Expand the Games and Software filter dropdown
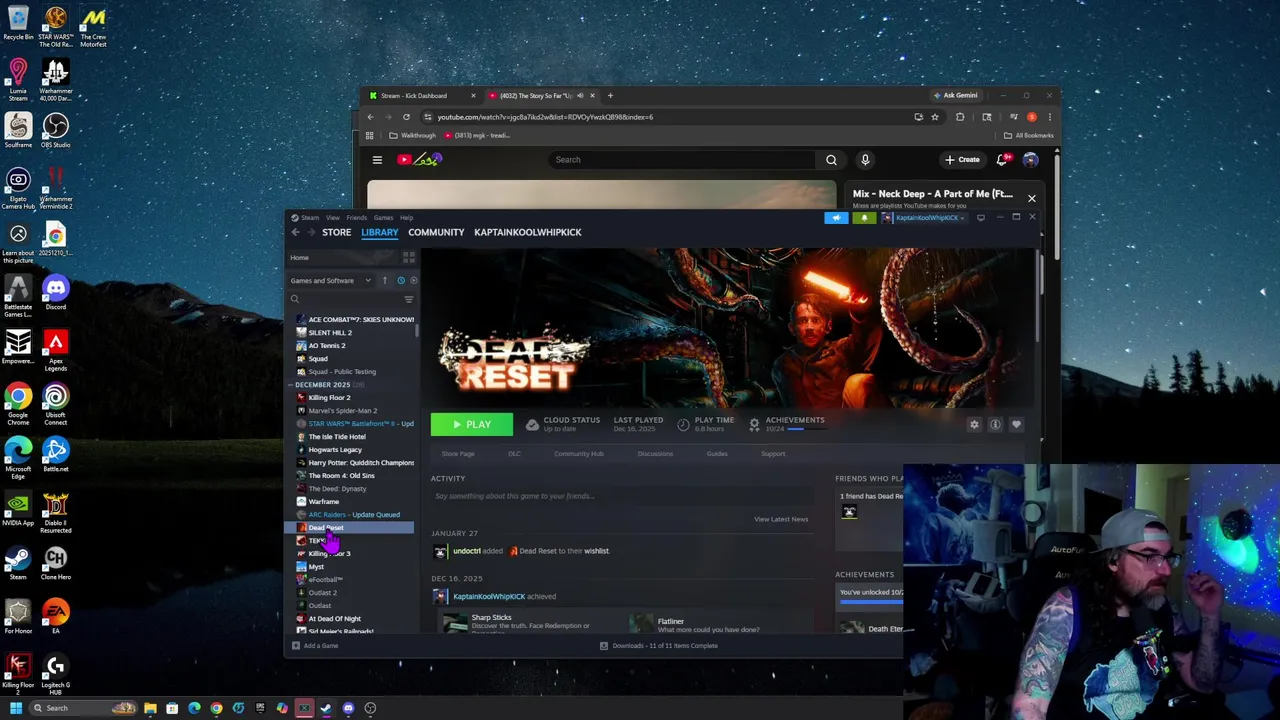This screenshot has width=1280, height=720. tap(331, 280)
